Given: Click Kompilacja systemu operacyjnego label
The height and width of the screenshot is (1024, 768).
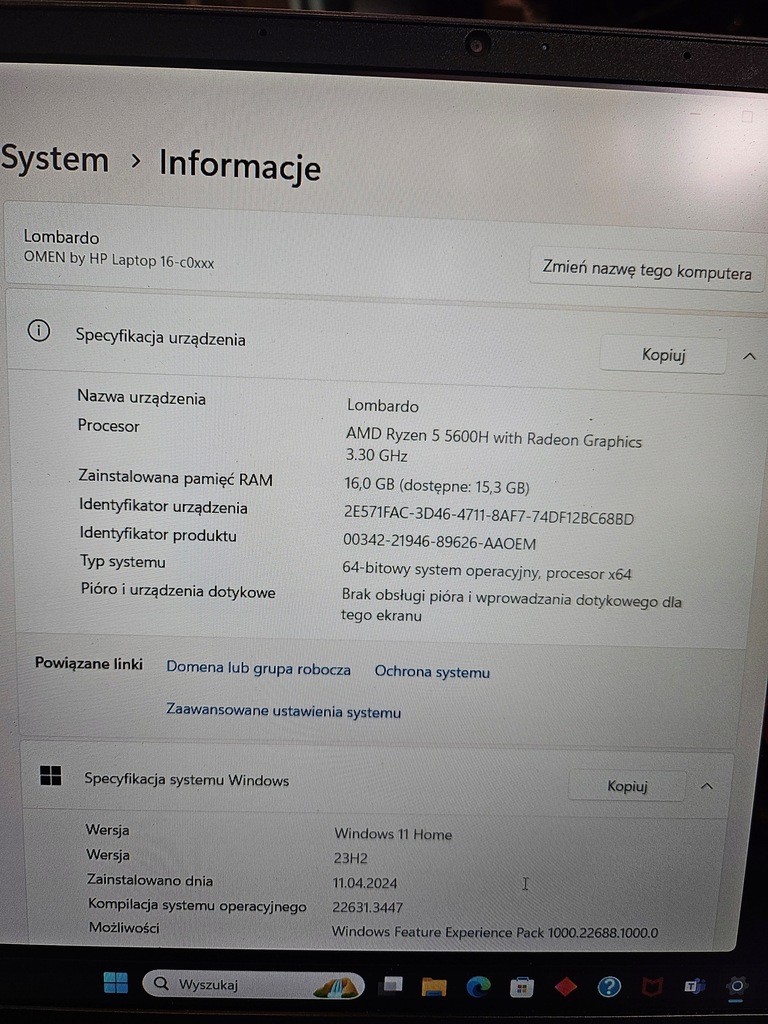Looking at the screenshot, I should pyautogui.click(x=197, y=905).
